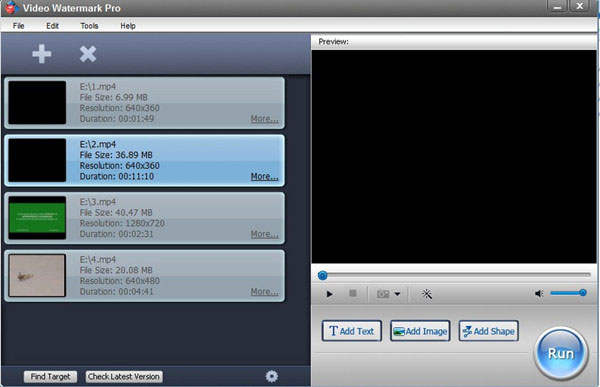
Task: Stop the preview playback
Action: pos(353,293)
